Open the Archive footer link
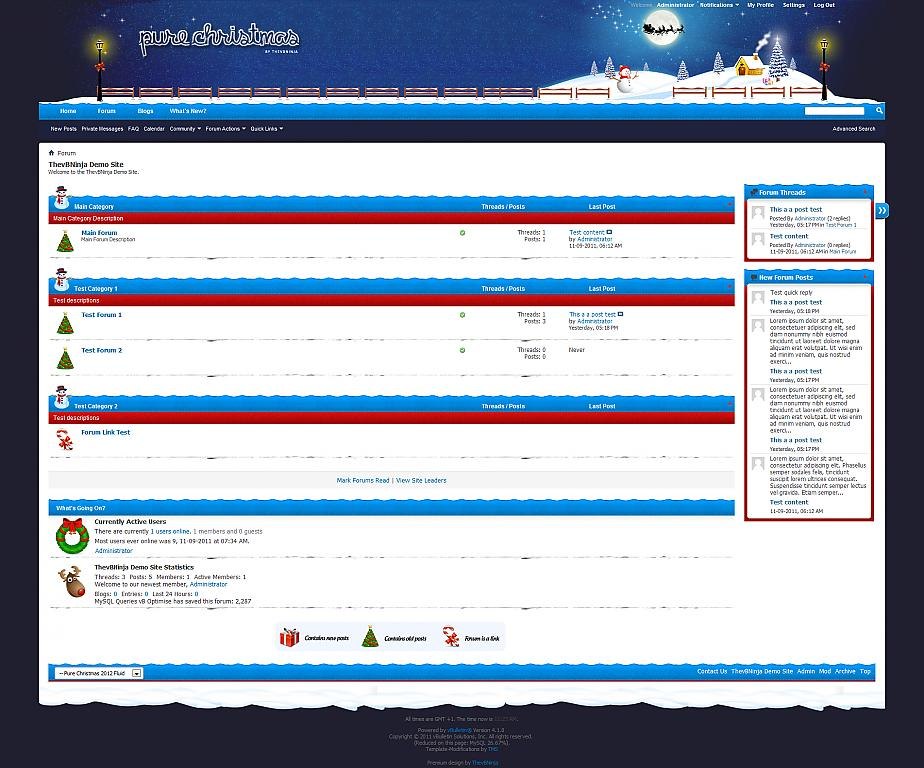Viewport: 924px width, 768px height. click(845, 671)
